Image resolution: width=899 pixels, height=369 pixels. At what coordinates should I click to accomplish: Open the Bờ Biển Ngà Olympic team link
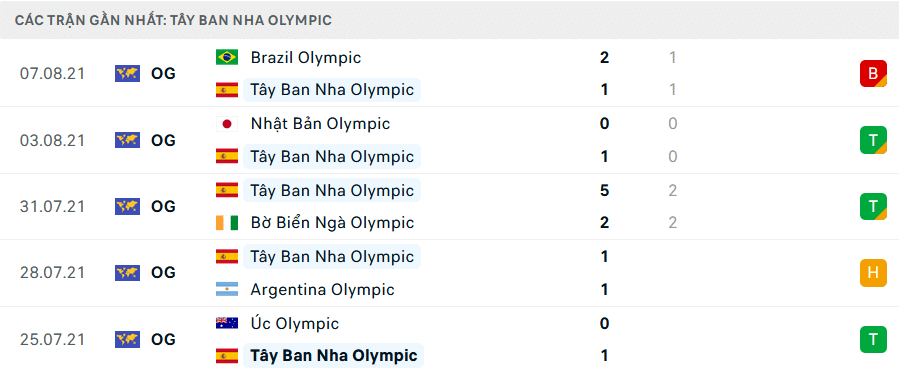point(332,222)
